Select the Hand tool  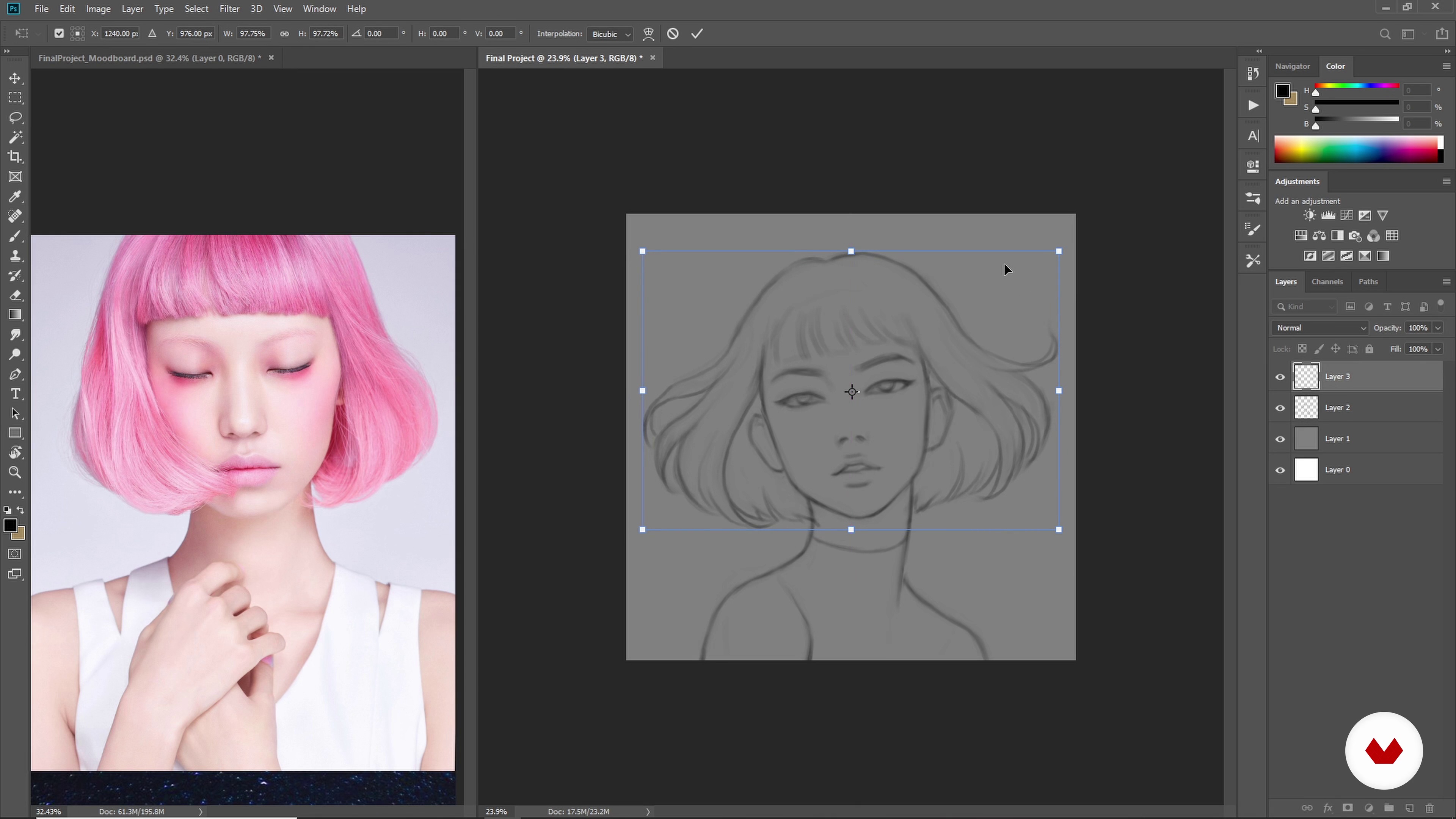[x=15, y=453]
